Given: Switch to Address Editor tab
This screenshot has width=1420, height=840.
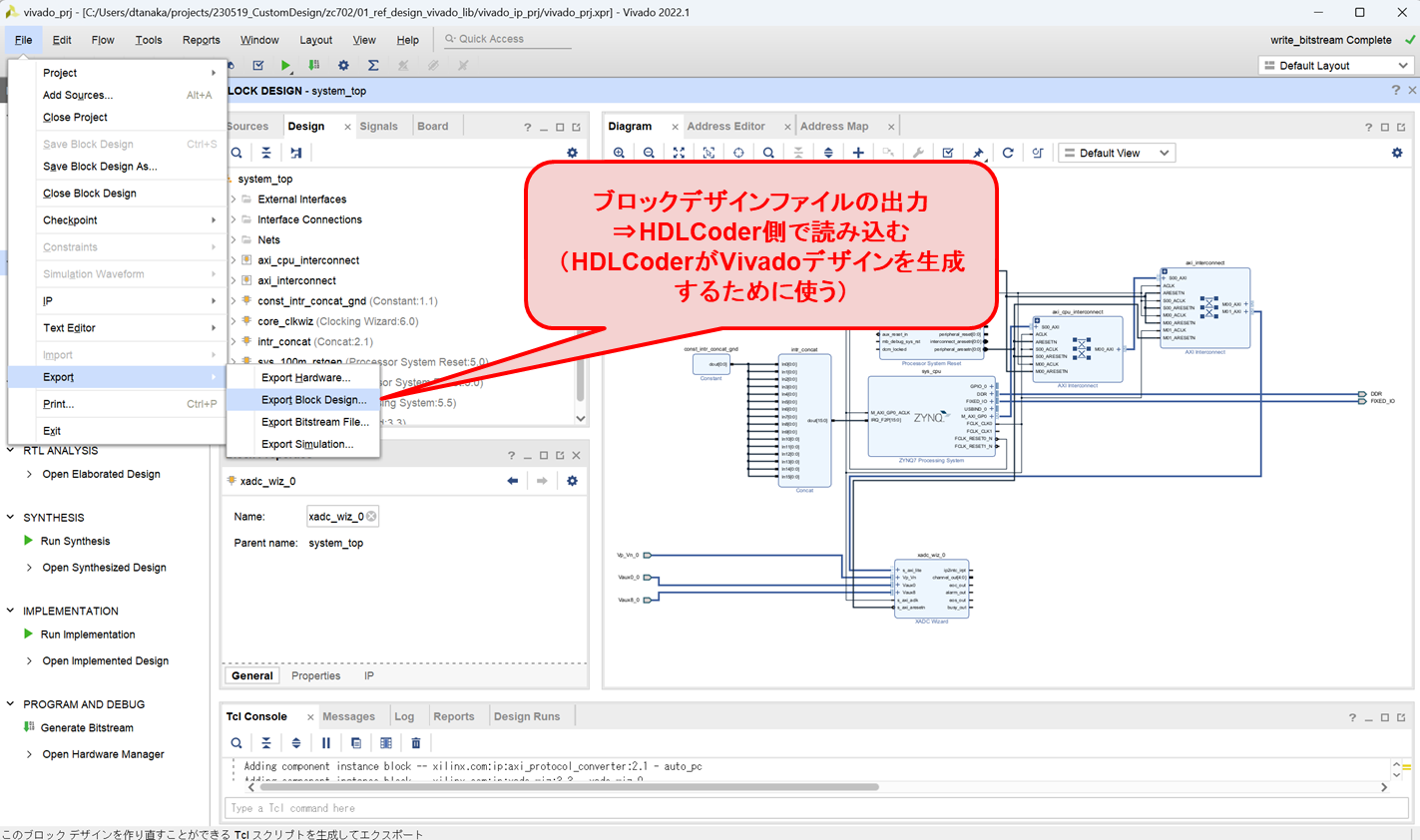Looking at the screenshot, I should tap(726, 127).
